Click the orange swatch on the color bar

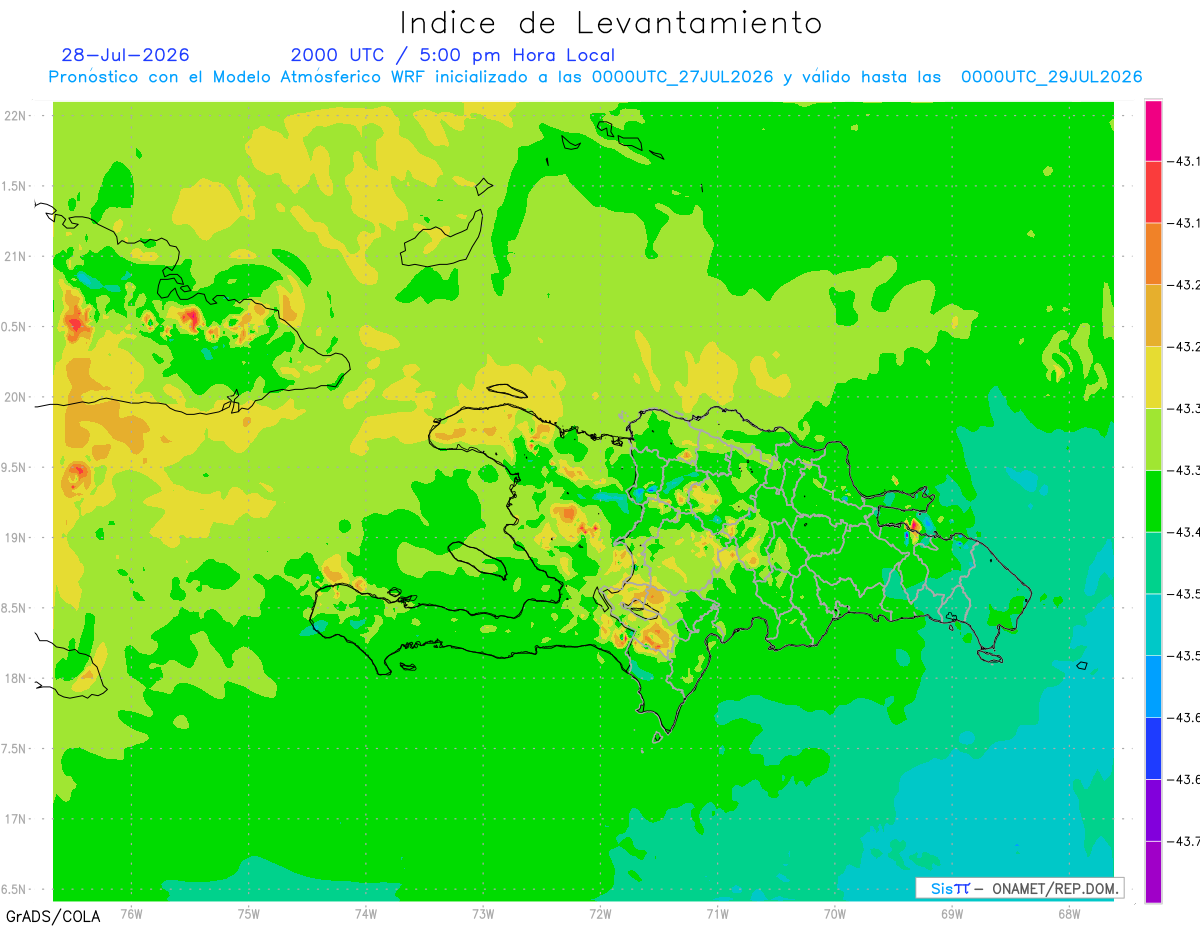pos(1153,254)
